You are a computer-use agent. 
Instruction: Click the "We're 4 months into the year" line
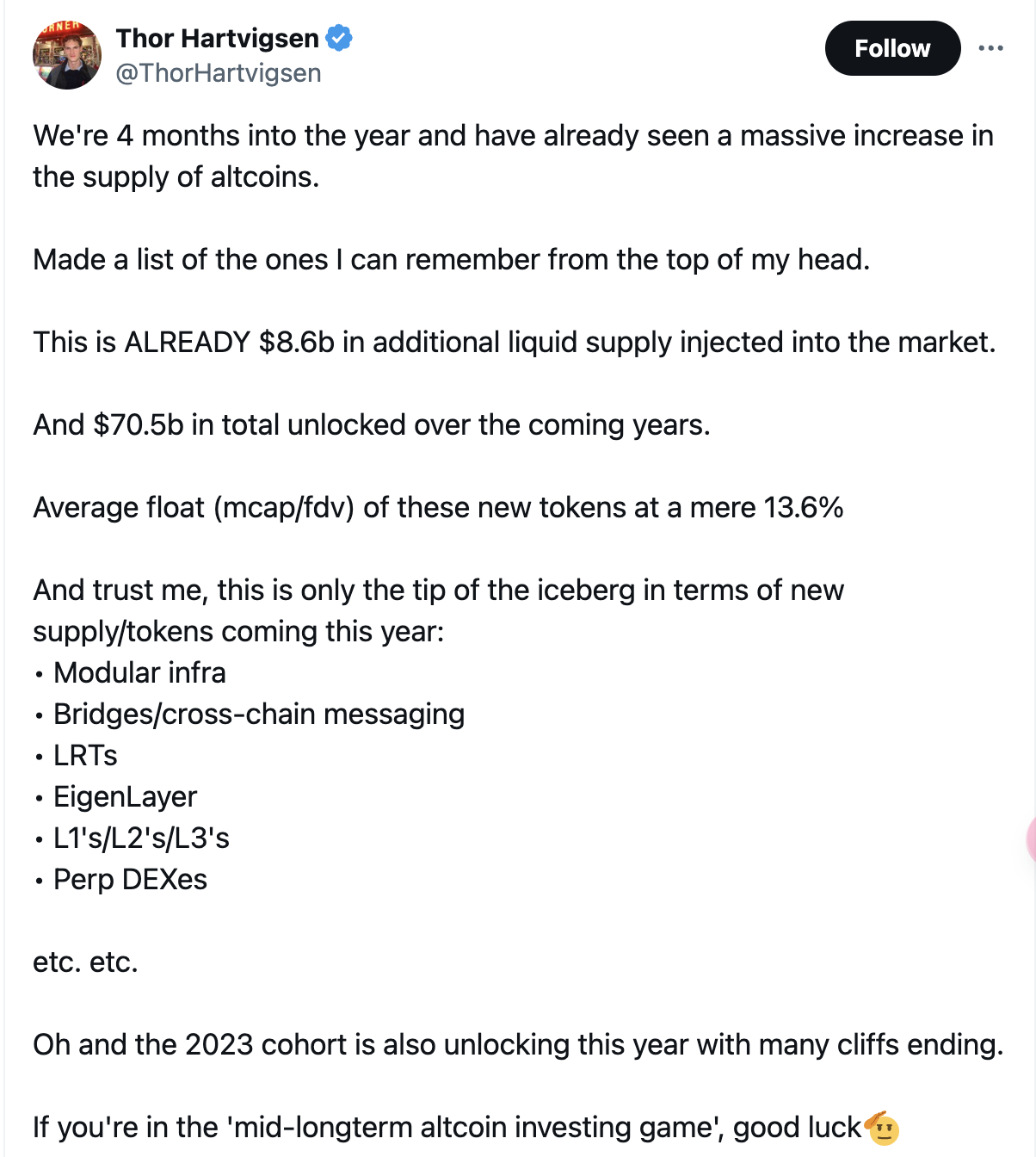513,136
